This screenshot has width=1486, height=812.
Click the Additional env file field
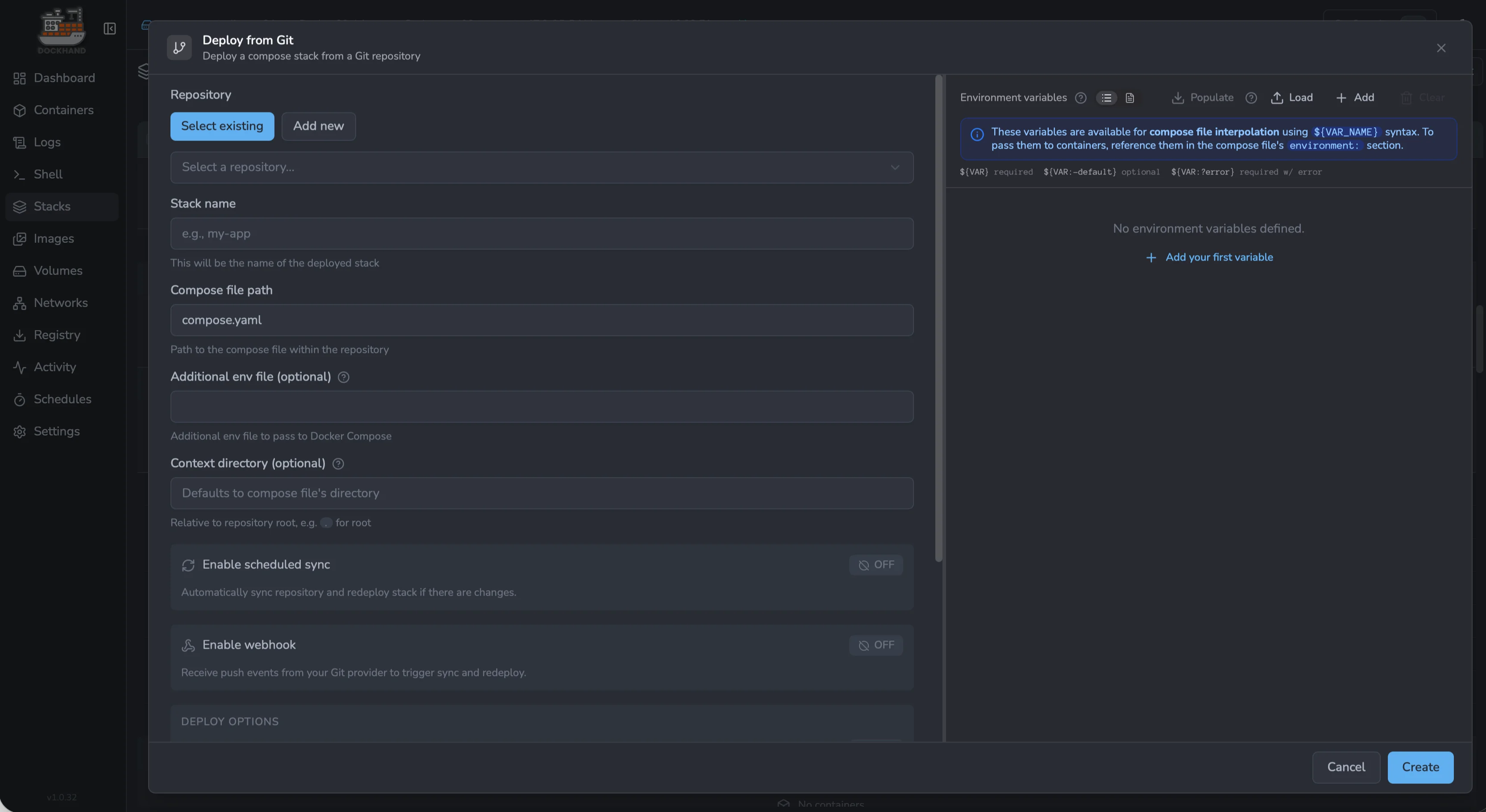(x=542, y=406)
